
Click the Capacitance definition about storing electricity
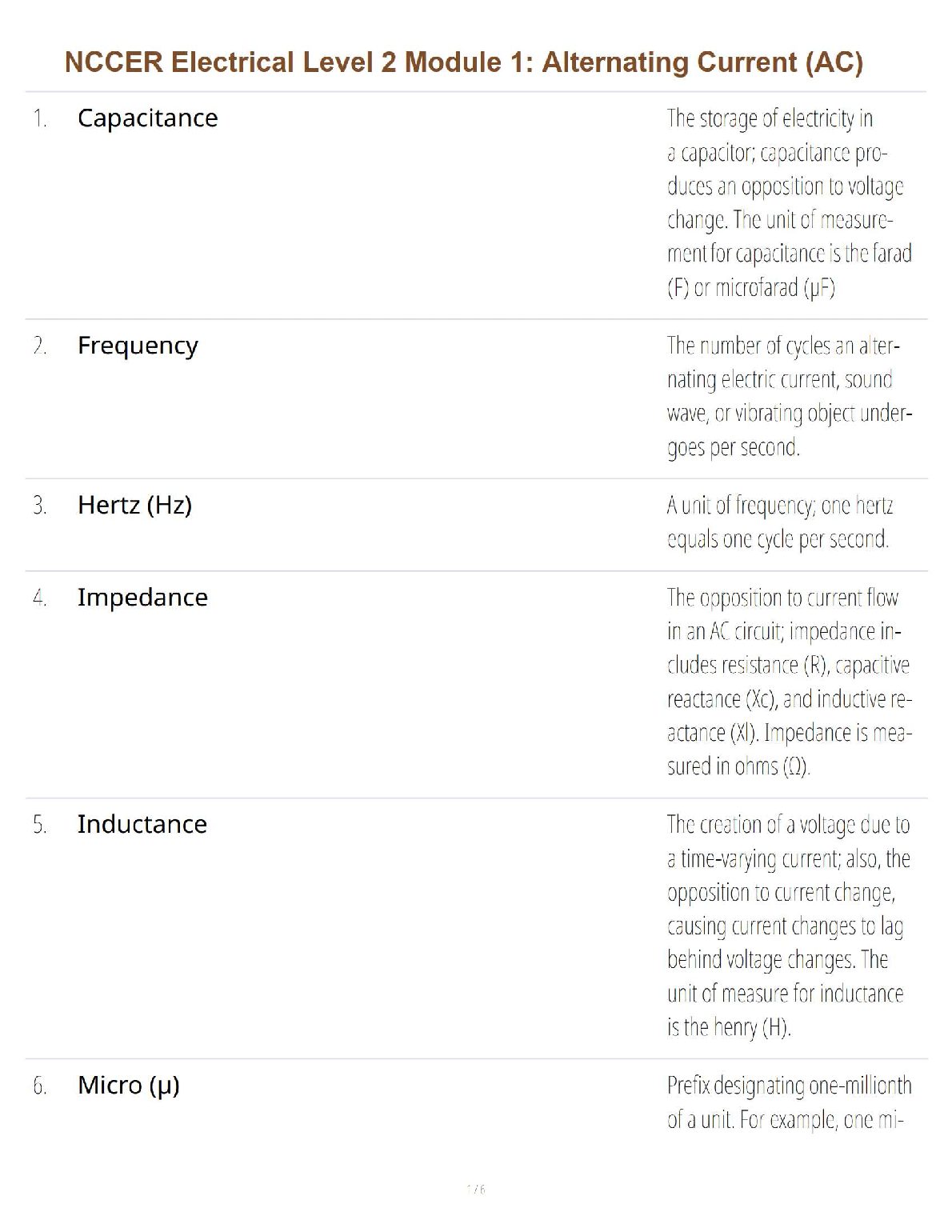point(789,202)
